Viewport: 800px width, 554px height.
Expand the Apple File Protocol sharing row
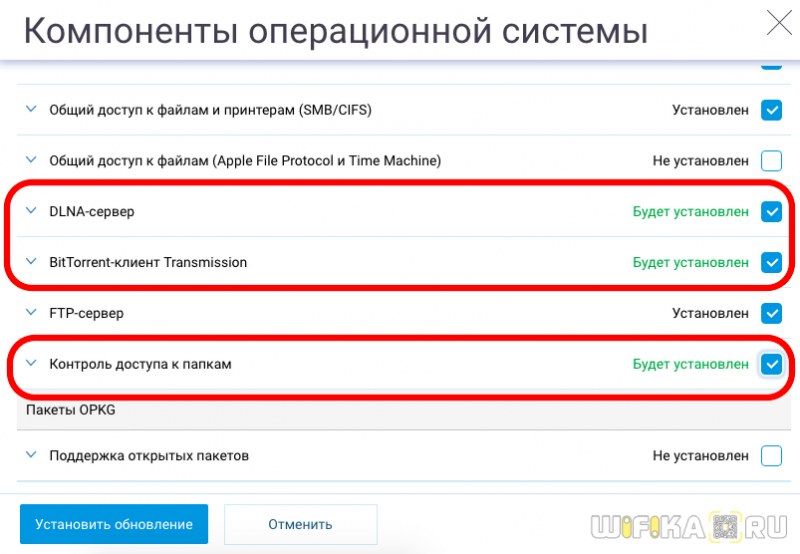(x=31, y=160)
